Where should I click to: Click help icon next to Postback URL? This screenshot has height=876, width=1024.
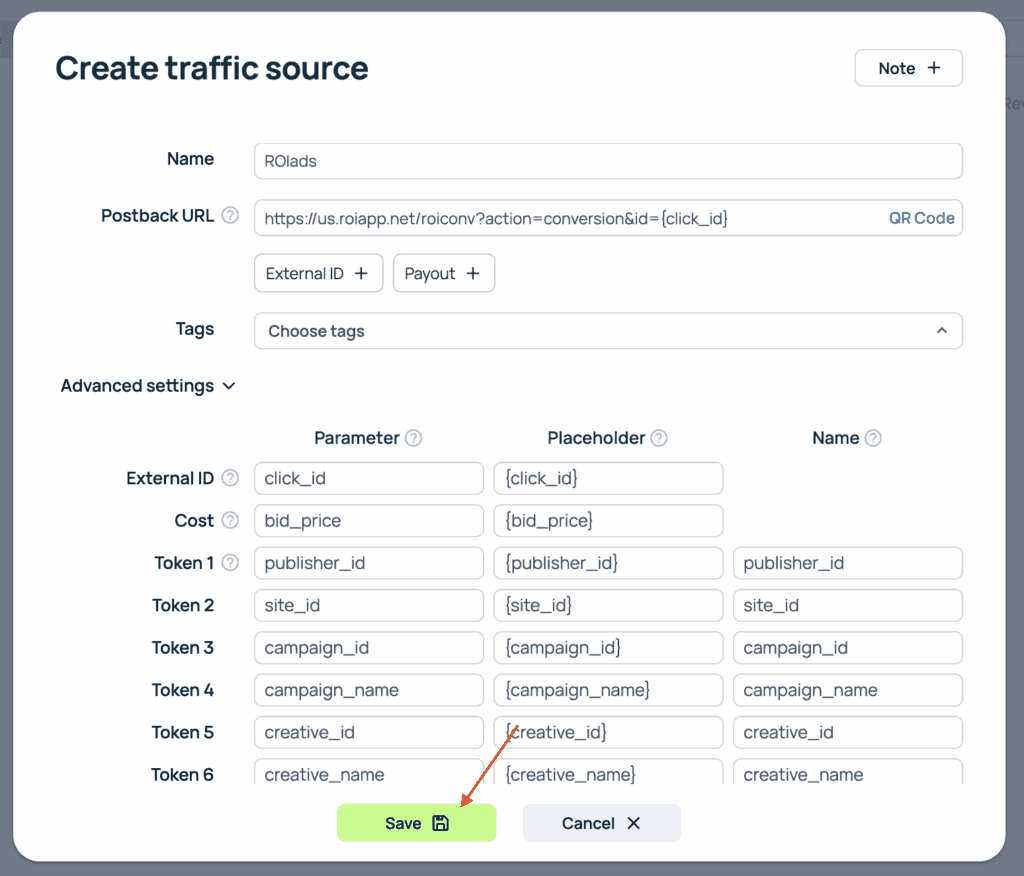click(x=230, y=216)
